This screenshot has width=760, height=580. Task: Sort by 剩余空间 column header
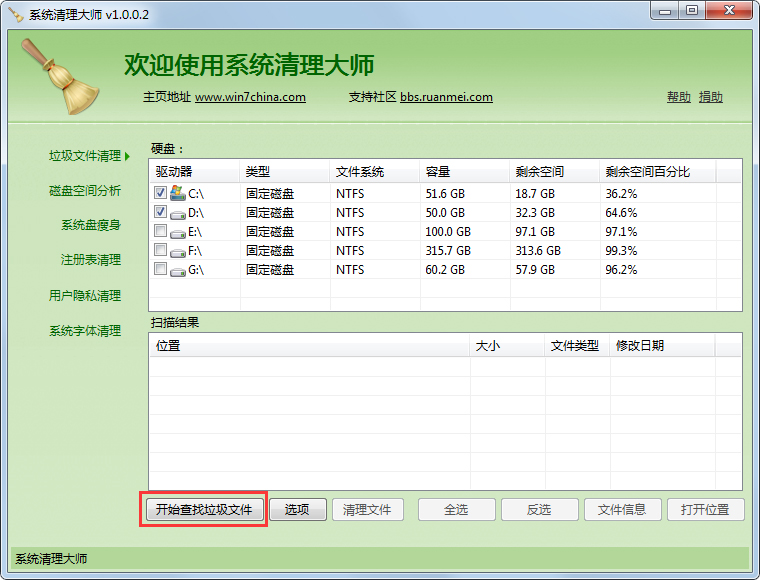[x=554, y=172]
